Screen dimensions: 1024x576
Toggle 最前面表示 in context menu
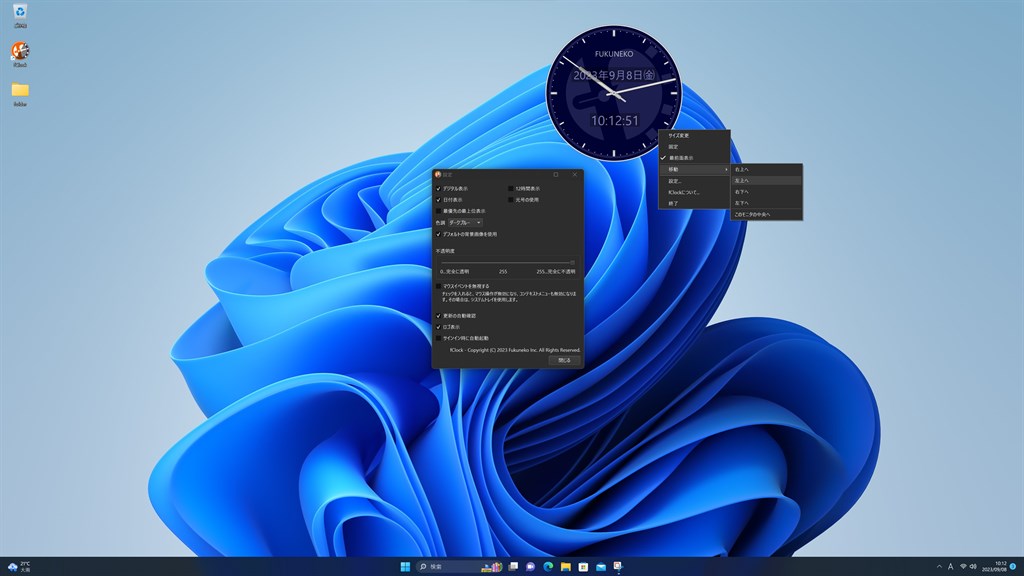pos(694,158)
